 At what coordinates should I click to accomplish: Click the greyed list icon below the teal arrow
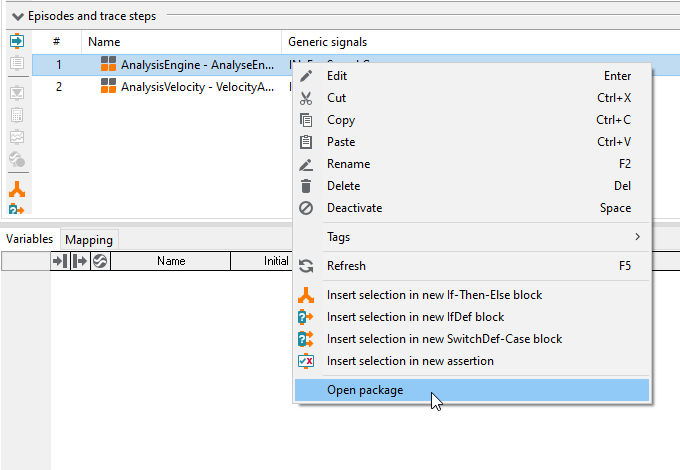pyautogui.click(x=17, y=63)
